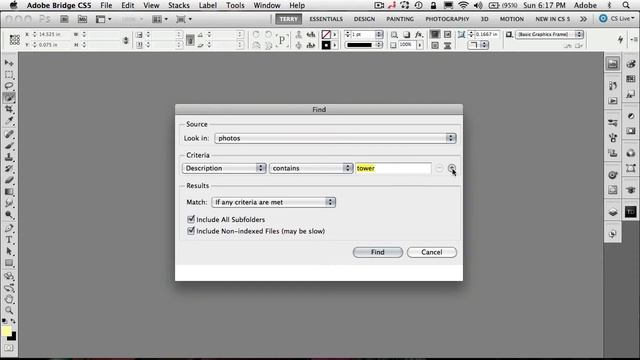The image size is (640, 360).
Task: Open the Stacks menu
Action: pos(179,5)
